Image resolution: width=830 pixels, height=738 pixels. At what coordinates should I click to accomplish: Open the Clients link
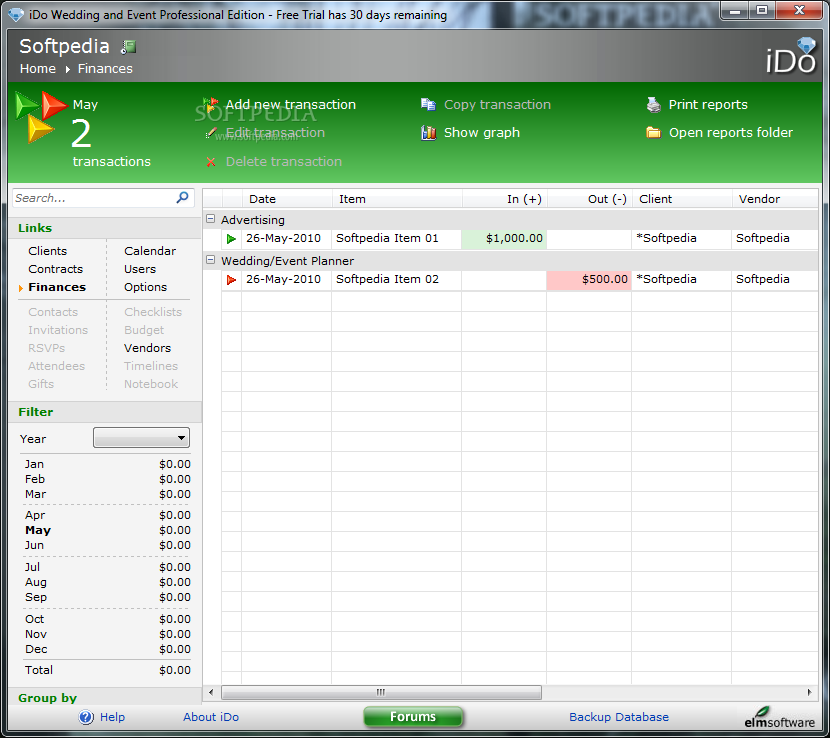[48, 251]
